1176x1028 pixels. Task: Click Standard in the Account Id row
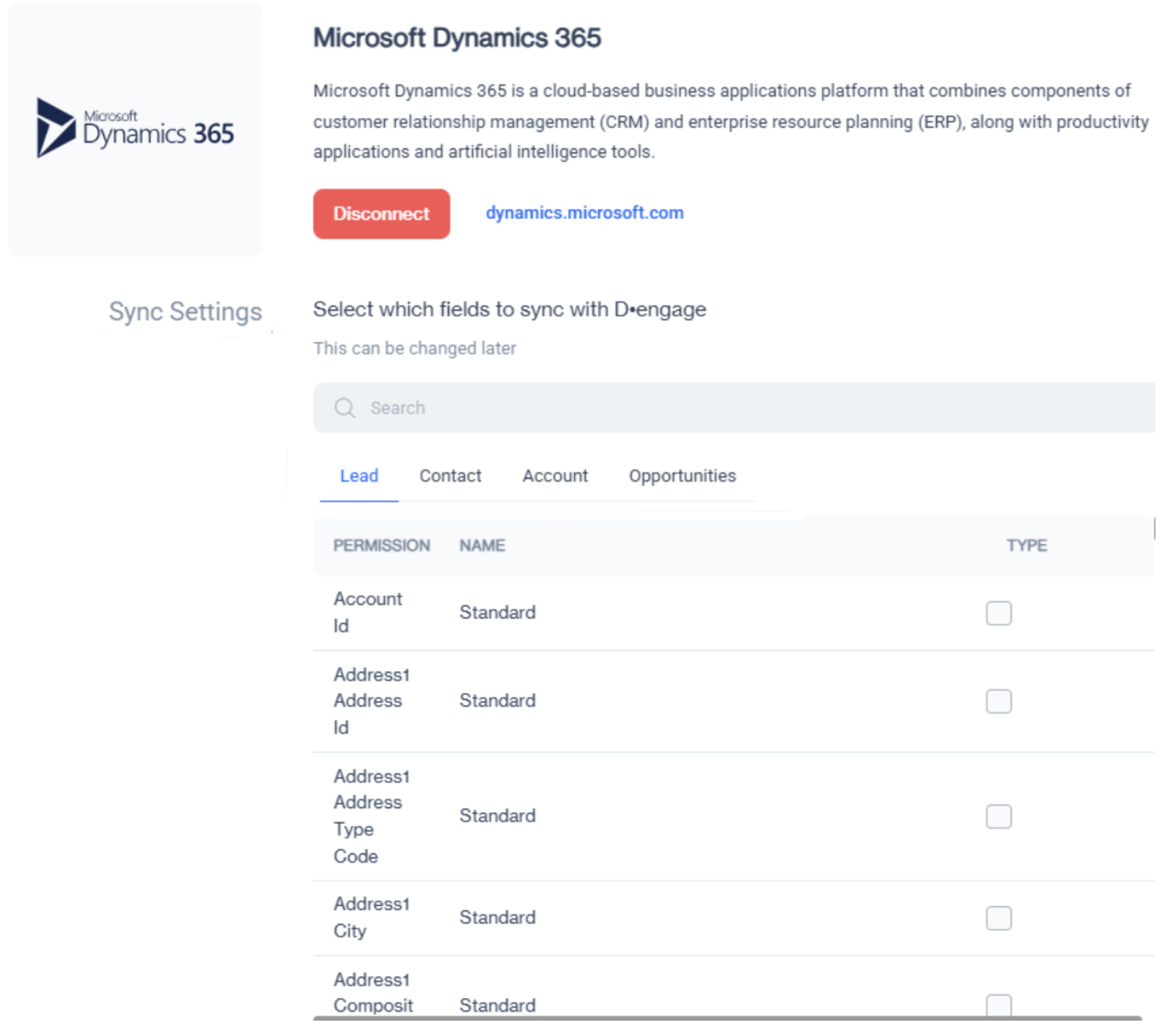(497, 612)
